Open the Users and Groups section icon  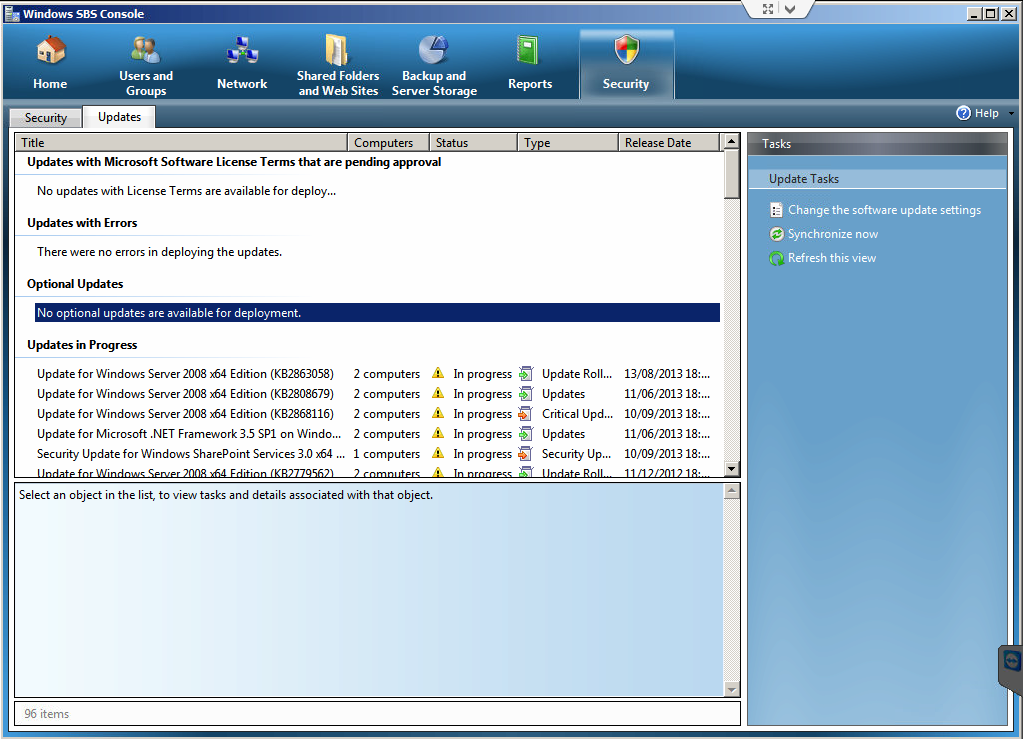(145, 50)
